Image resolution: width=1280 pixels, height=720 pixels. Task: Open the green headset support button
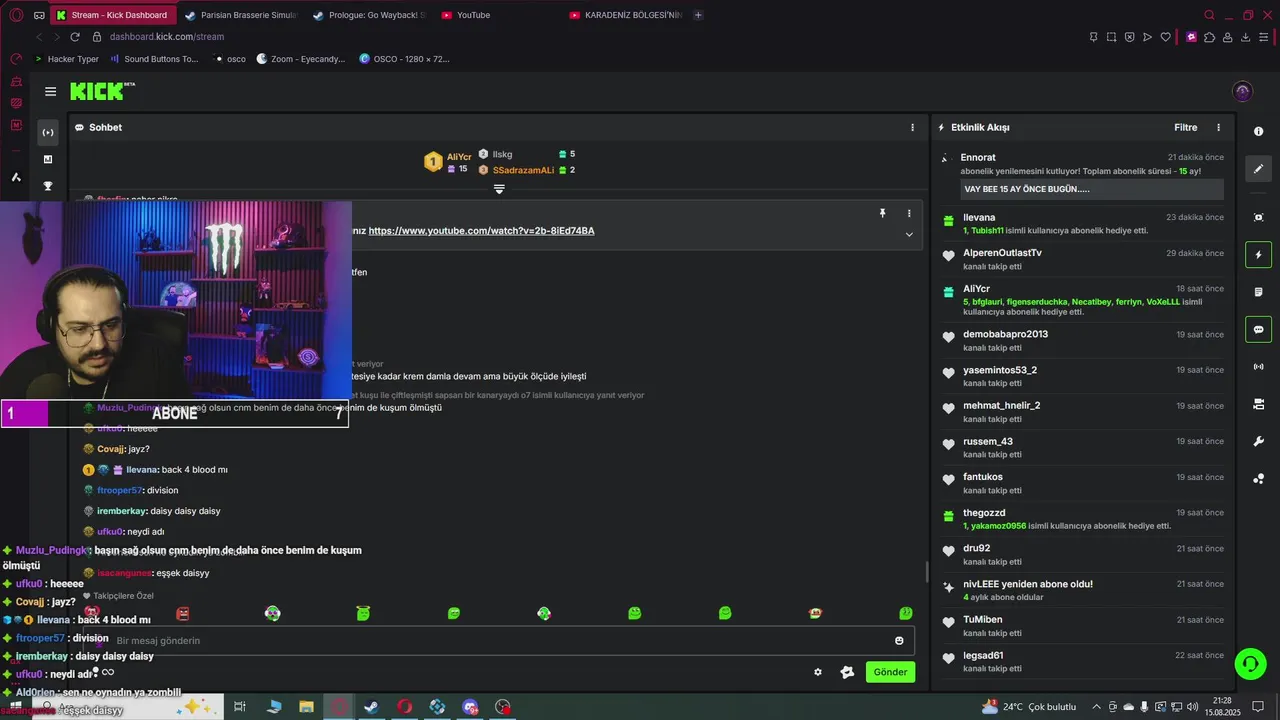click(1249, 663)
